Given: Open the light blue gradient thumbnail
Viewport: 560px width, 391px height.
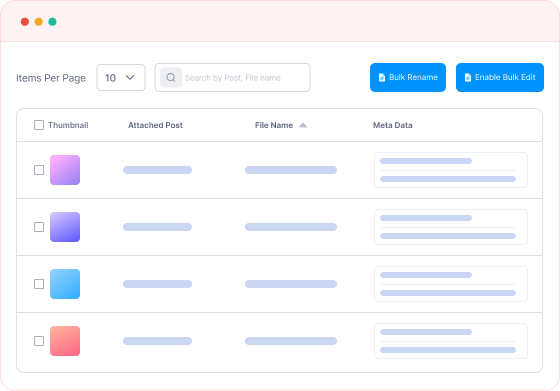Looking at the screenshot, I should click(x=65, y=284).
